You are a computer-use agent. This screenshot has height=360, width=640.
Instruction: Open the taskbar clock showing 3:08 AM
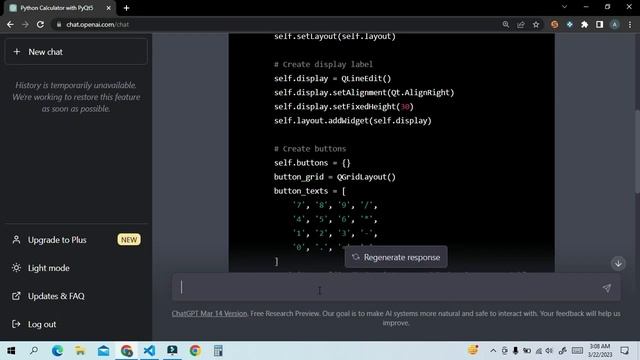[x=600, y=351]
